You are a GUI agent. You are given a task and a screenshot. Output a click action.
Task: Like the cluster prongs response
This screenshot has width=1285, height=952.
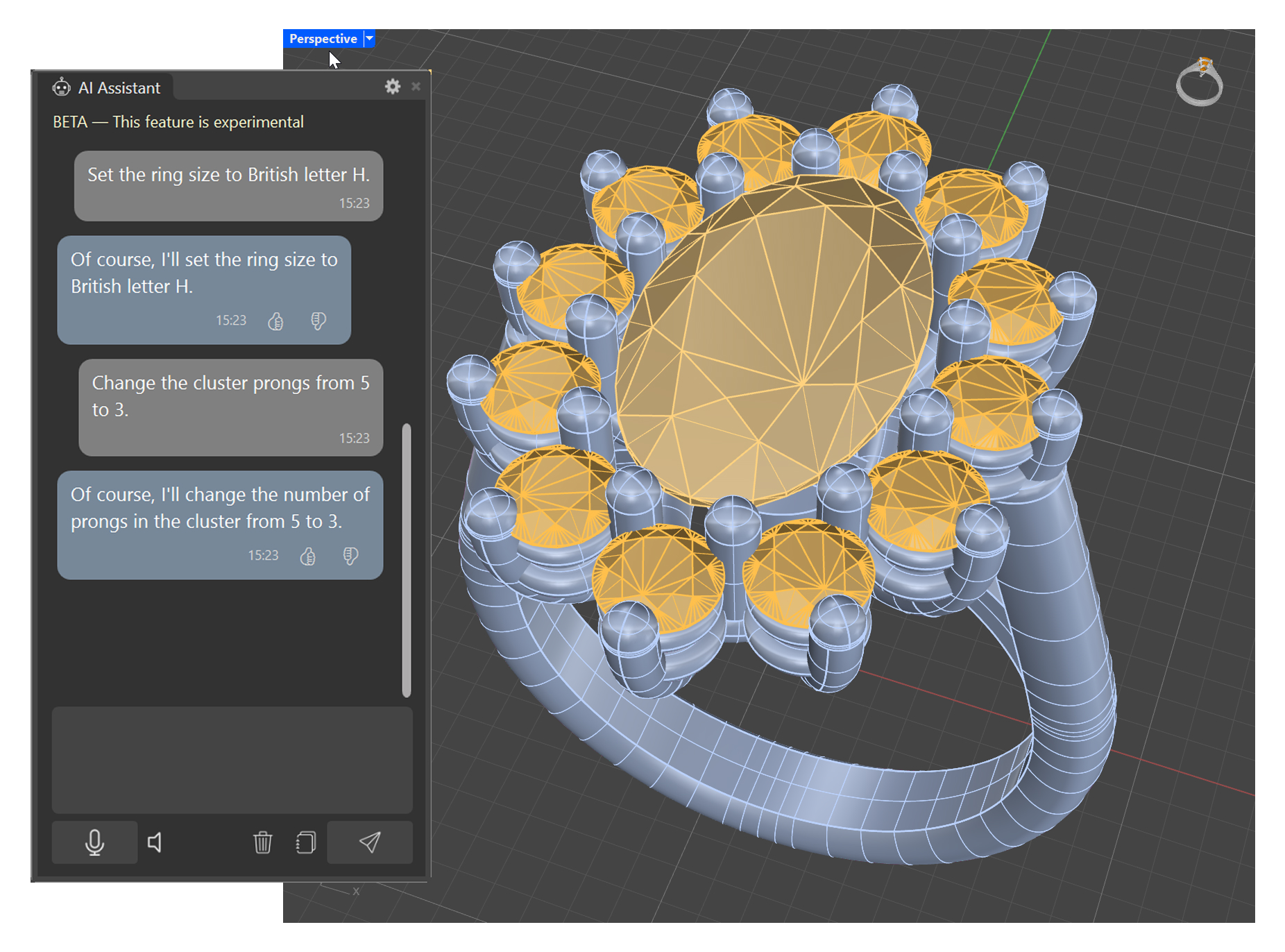coord(307,556)
